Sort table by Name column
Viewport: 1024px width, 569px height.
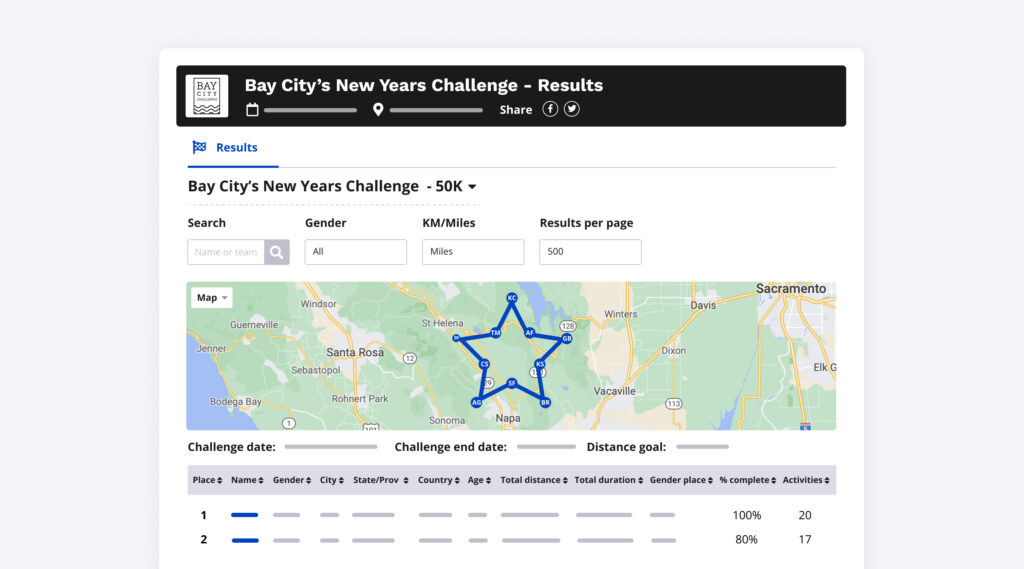pos(247,480)
